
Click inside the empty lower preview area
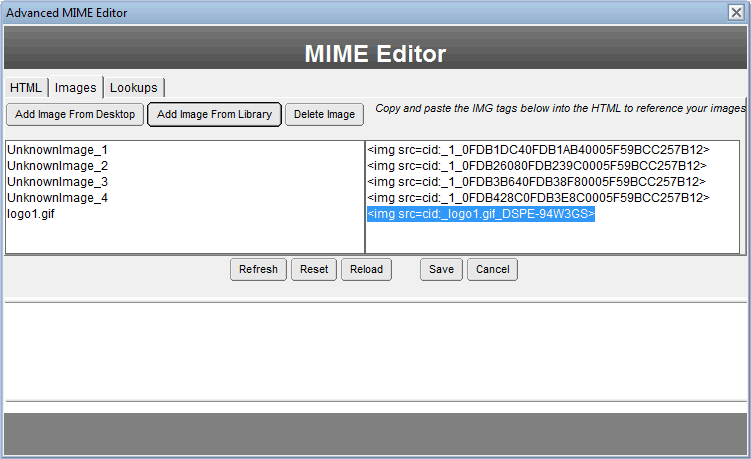375,350
